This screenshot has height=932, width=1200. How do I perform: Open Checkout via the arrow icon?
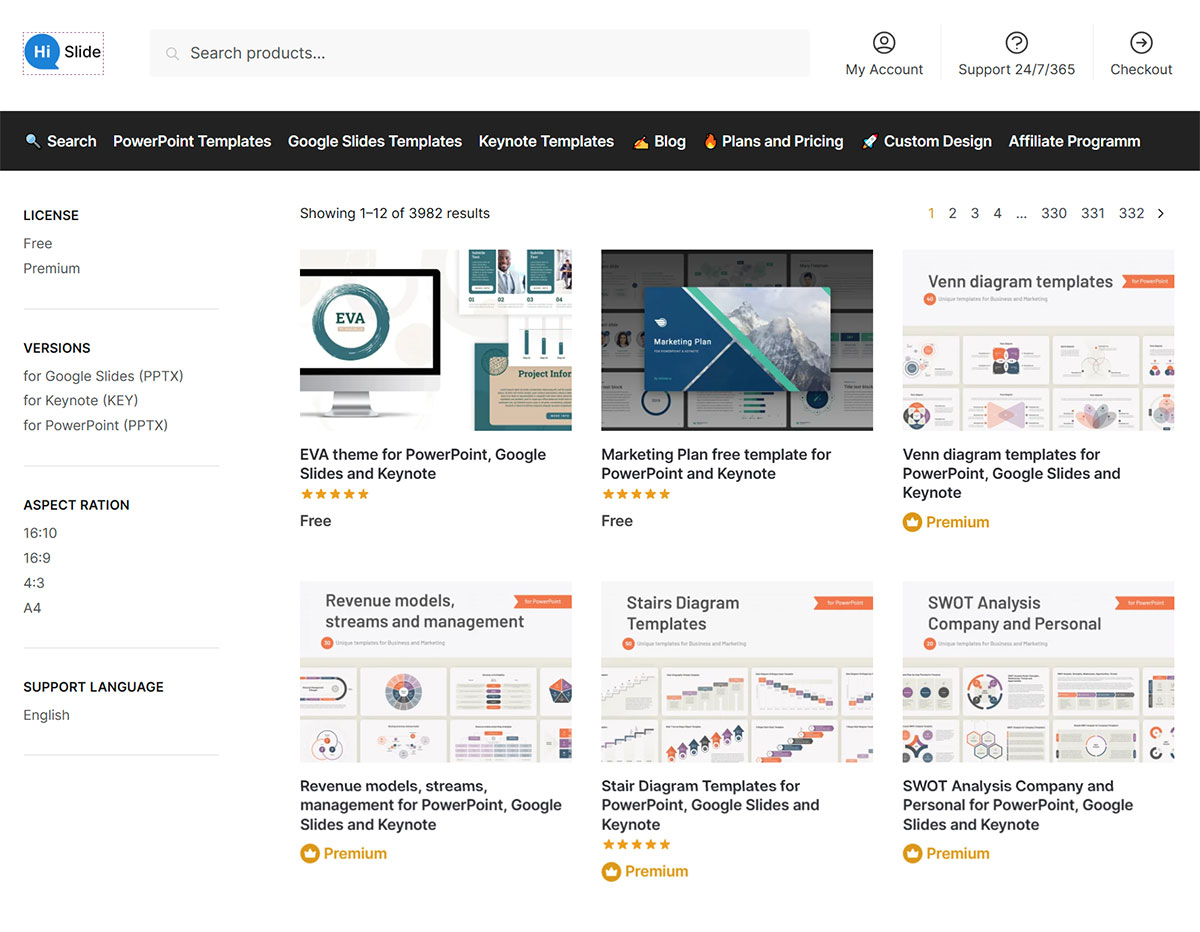pyautogui.click(x=1141, y=42)
